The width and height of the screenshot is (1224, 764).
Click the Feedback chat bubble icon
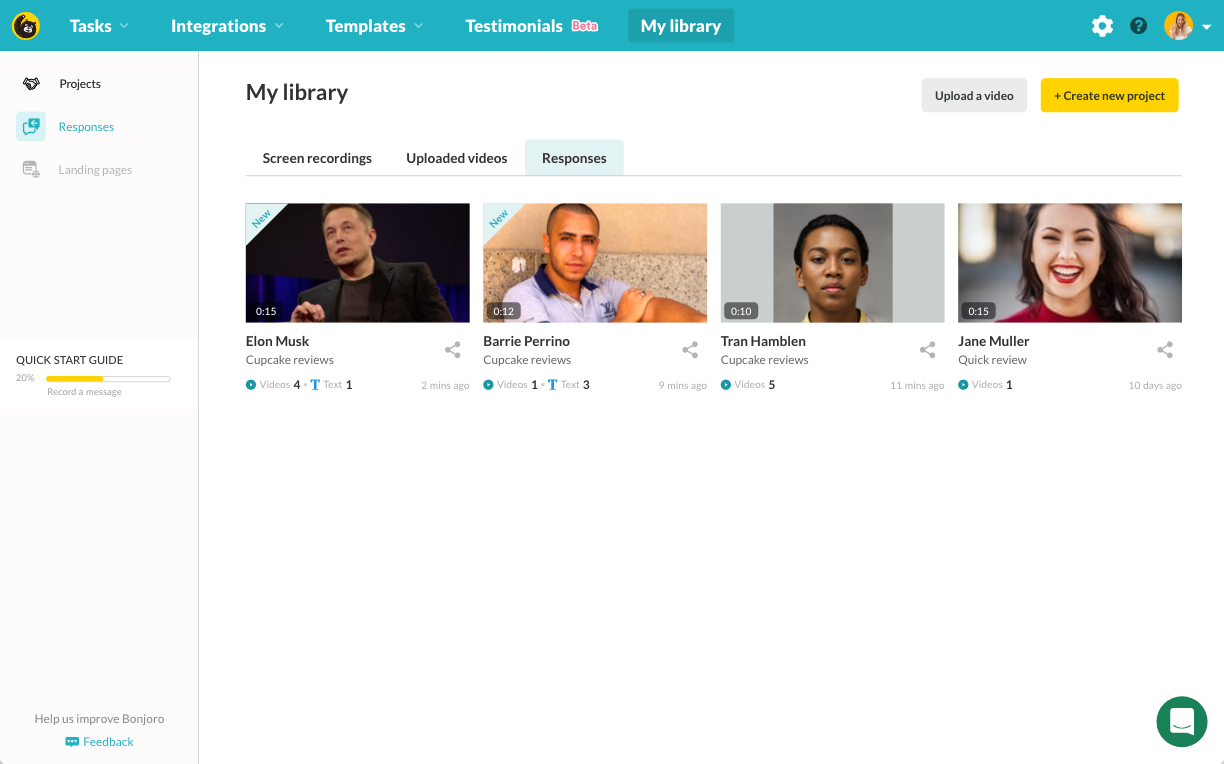tap(72, 742)
